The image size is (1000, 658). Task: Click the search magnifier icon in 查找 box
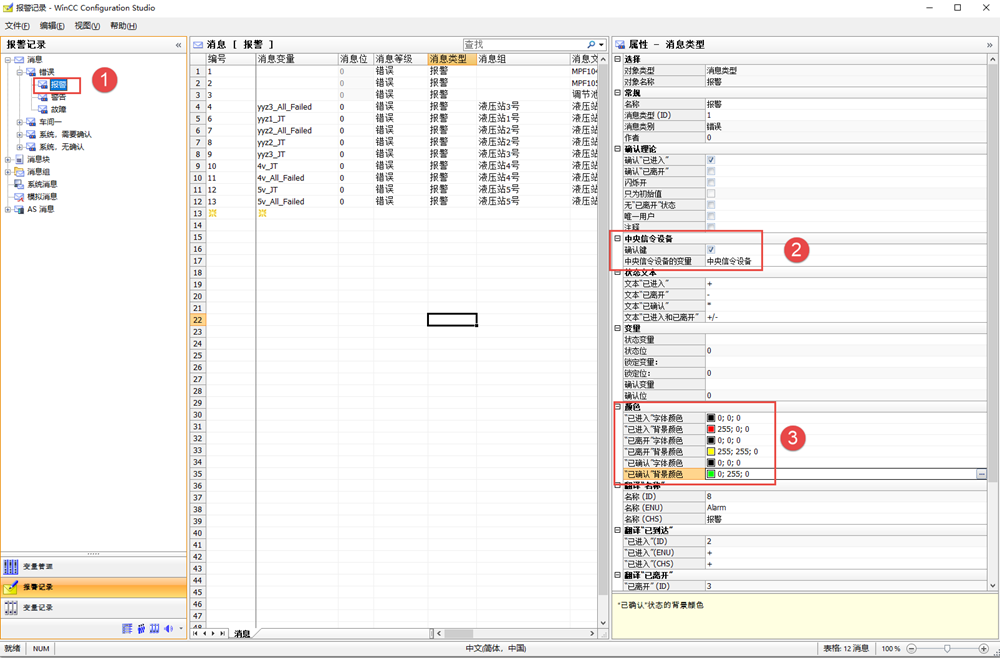click(x=591, y=45)
